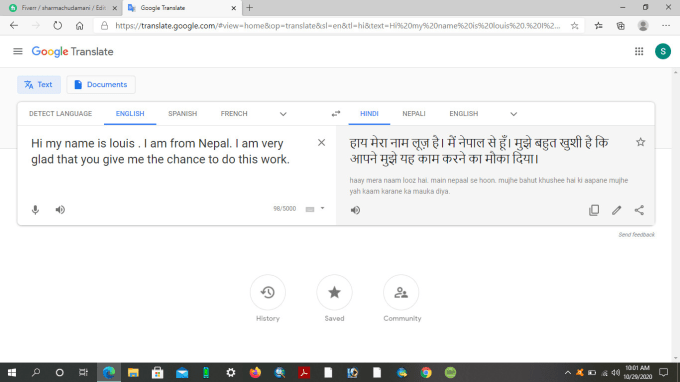This screenshot has height=382, width=680.
Task: Go back in the browser
Action: click(14, 26)
